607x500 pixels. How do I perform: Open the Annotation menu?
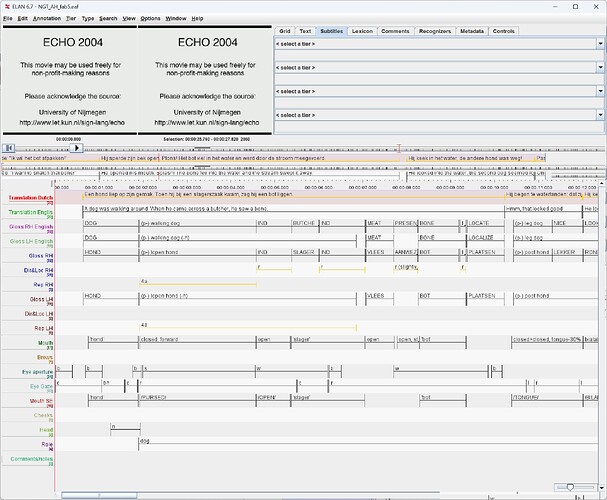point(46,19)
